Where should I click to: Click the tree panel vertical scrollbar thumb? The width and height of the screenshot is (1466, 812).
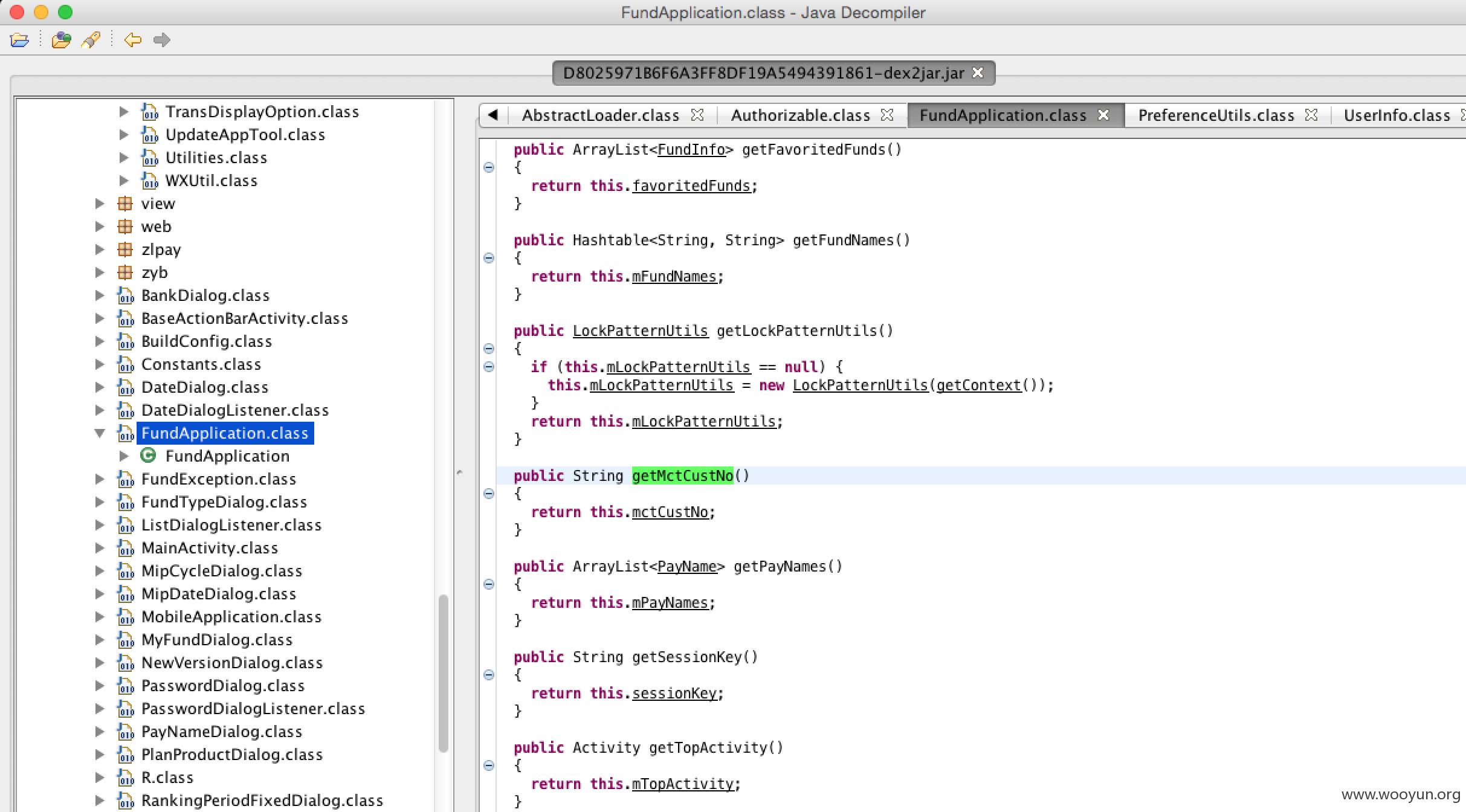[443, 674]
